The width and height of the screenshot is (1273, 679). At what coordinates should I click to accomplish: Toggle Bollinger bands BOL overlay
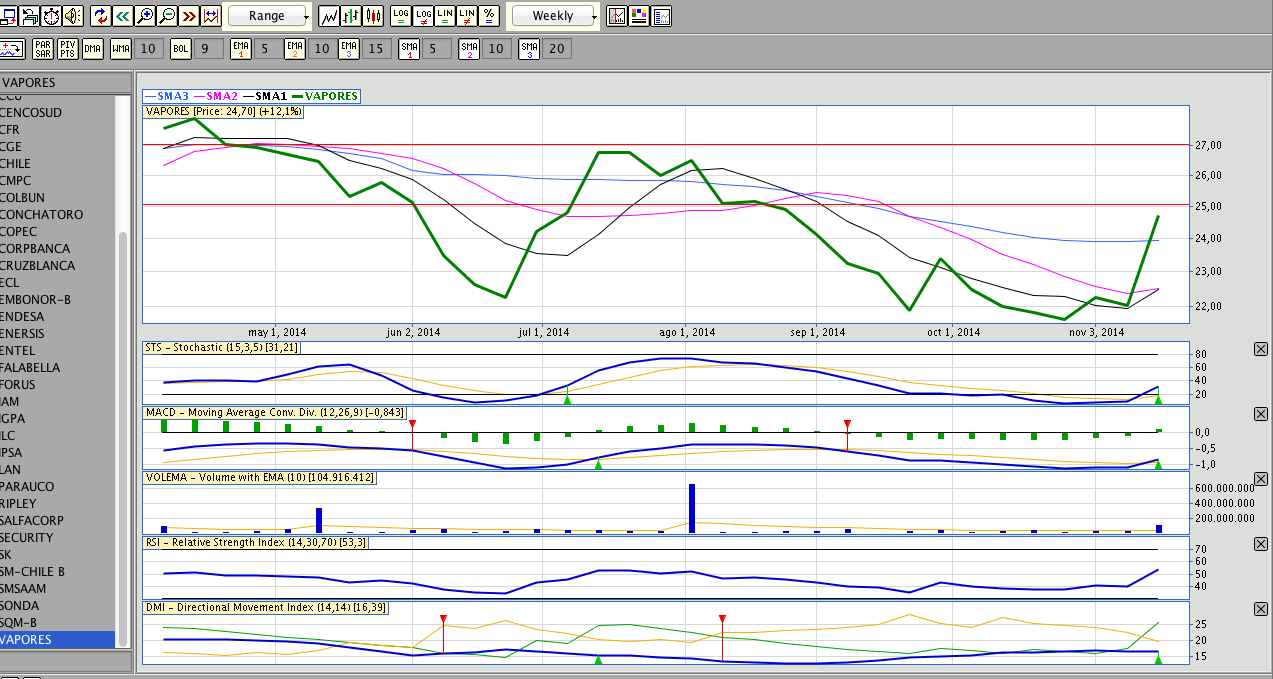(180, 48)
